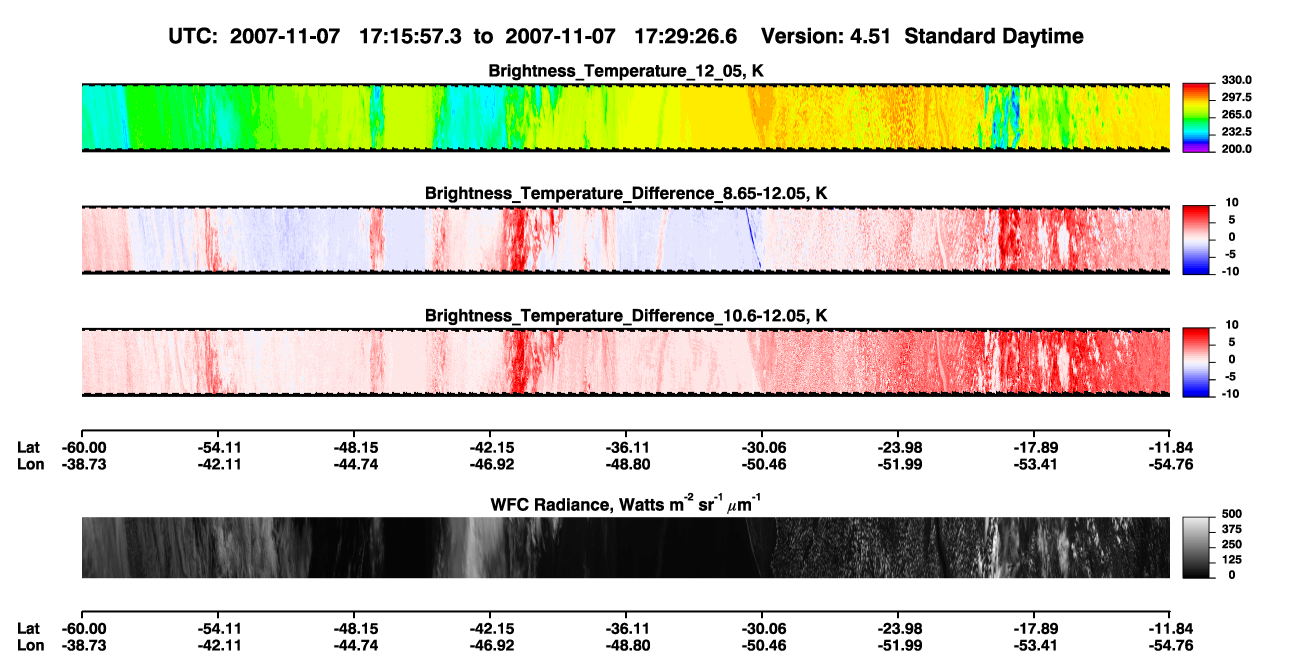Click the 250 label on WFC colorbar
This screenshot has width=1300, height=667.
pos(1234,544)
